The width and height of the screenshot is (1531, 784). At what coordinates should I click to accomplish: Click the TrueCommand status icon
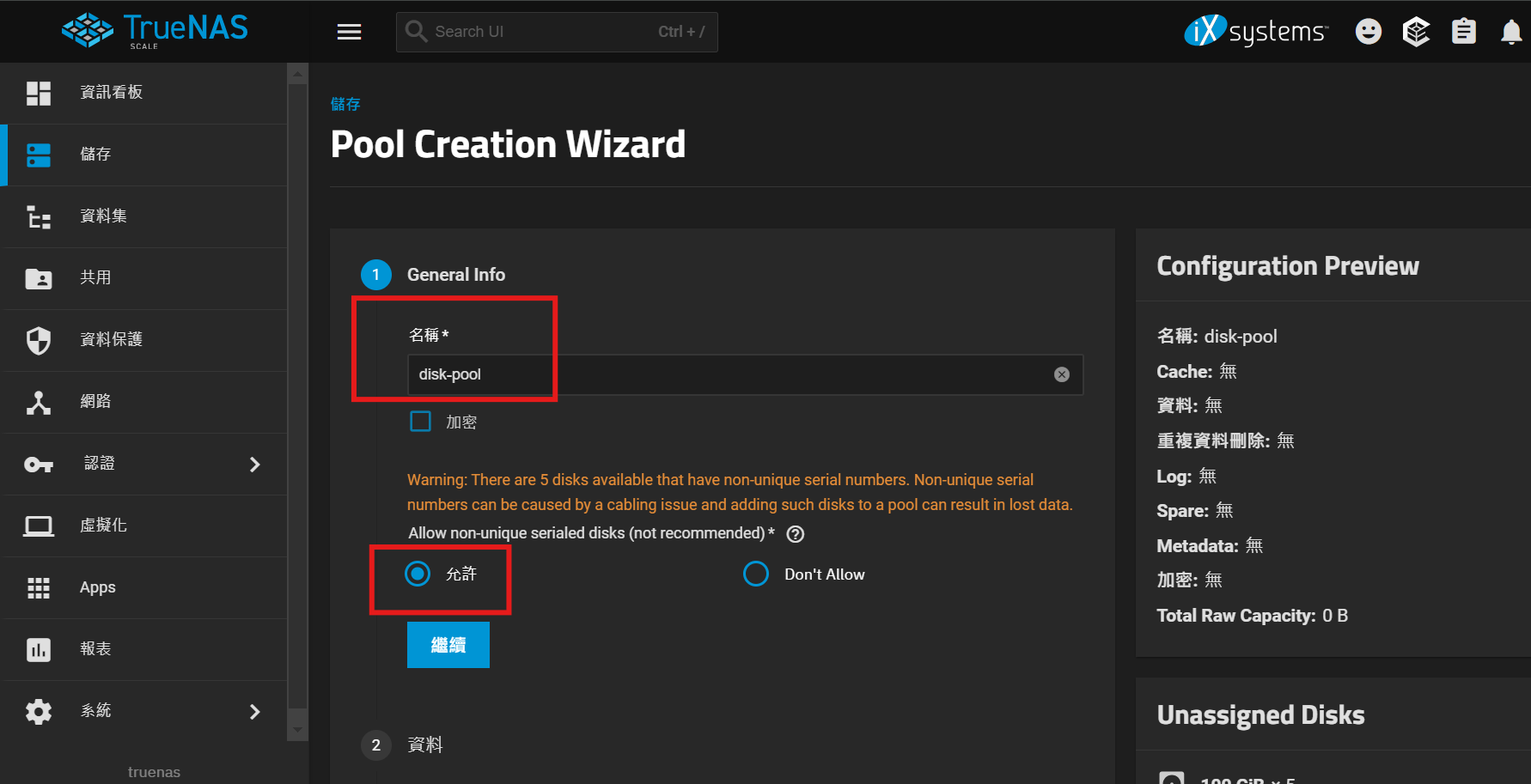[1416, 32]
